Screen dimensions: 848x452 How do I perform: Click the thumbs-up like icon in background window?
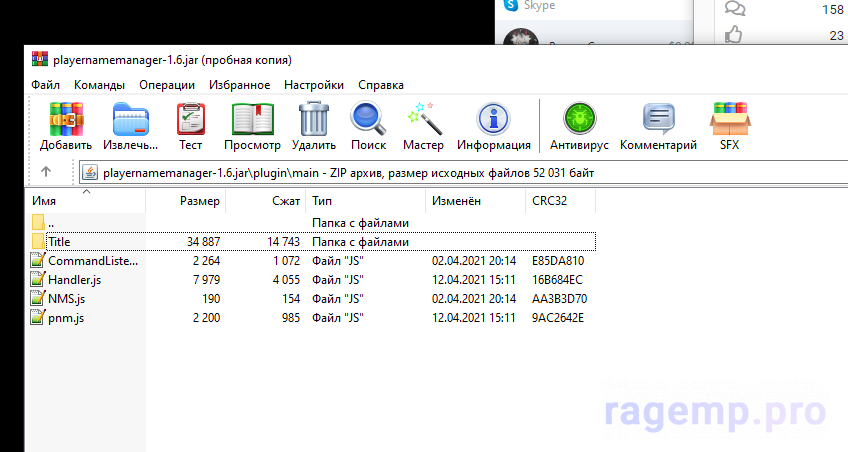733,35
